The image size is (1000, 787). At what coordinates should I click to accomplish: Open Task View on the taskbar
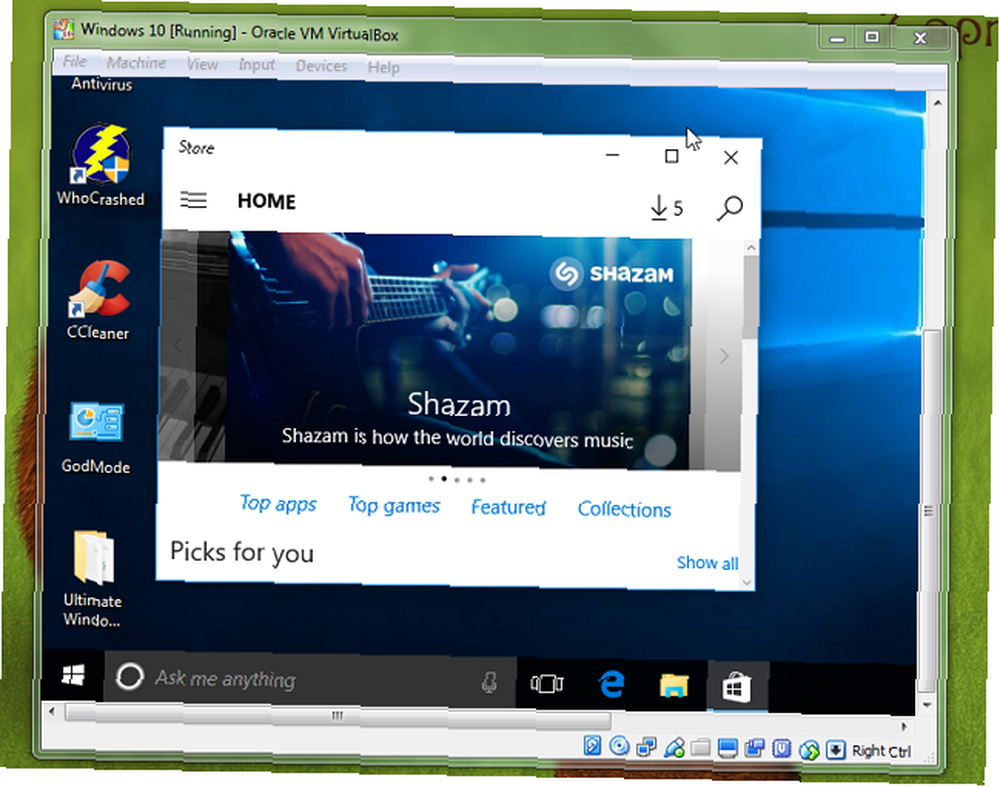[547, 684]
